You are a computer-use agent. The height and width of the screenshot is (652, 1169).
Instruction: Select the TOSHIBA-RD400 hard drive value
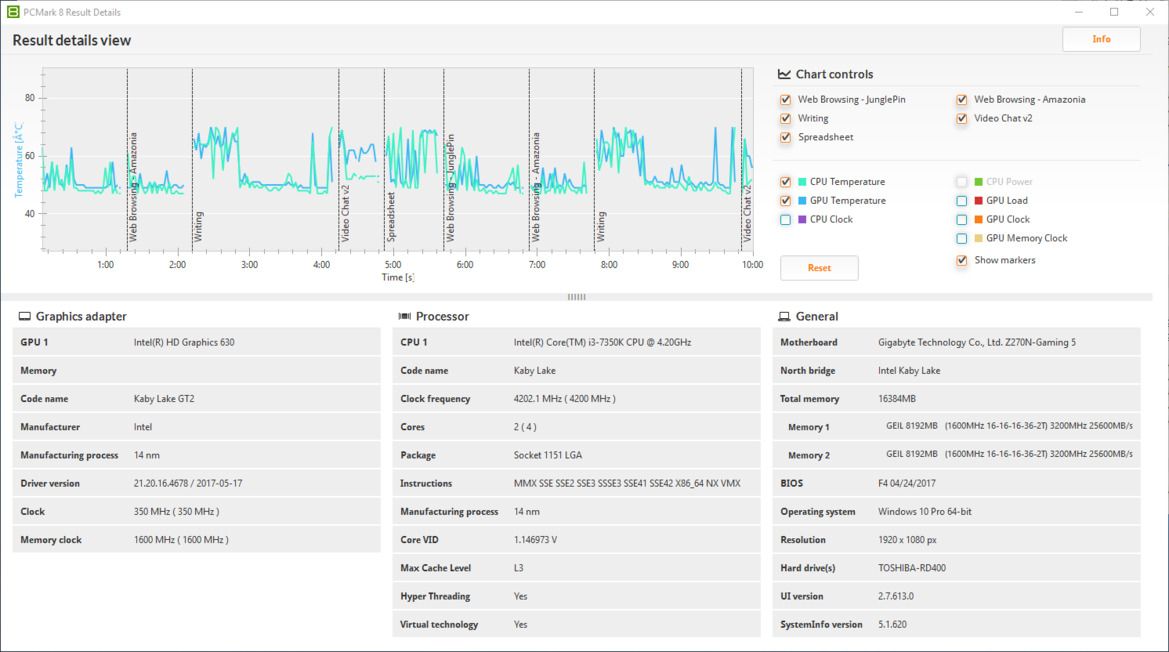point(912,569)
